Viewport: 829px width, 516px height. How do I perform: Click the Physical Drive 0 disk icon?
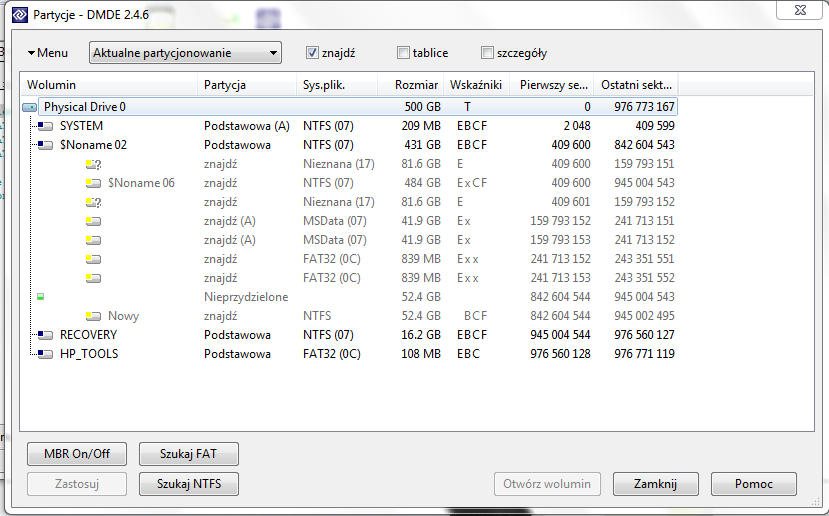tap(30, 107)
